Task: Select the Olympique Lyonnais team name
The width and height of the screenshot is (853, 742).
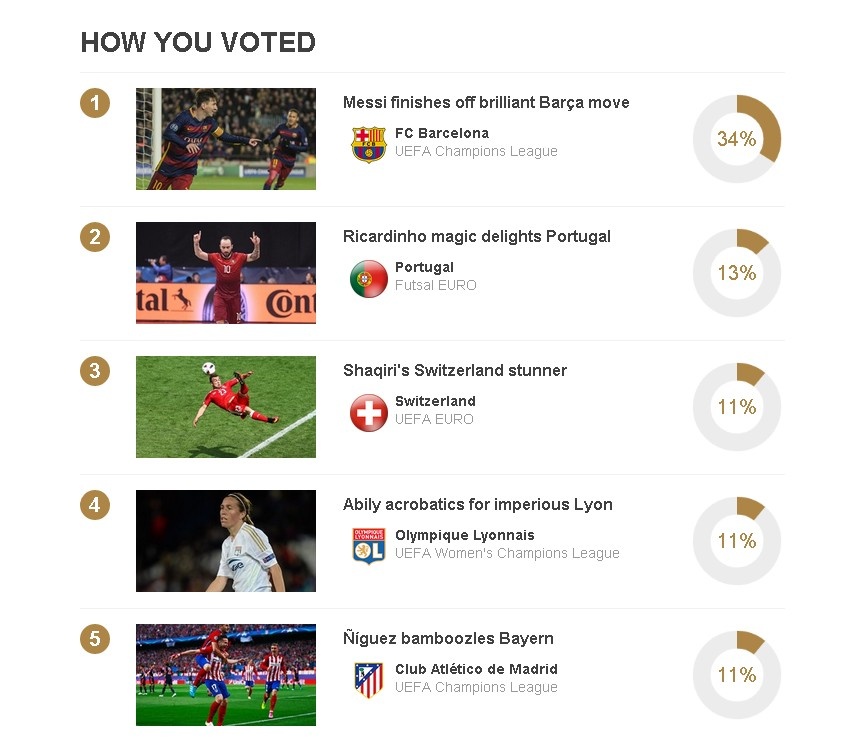Action: tap(464, 535)
